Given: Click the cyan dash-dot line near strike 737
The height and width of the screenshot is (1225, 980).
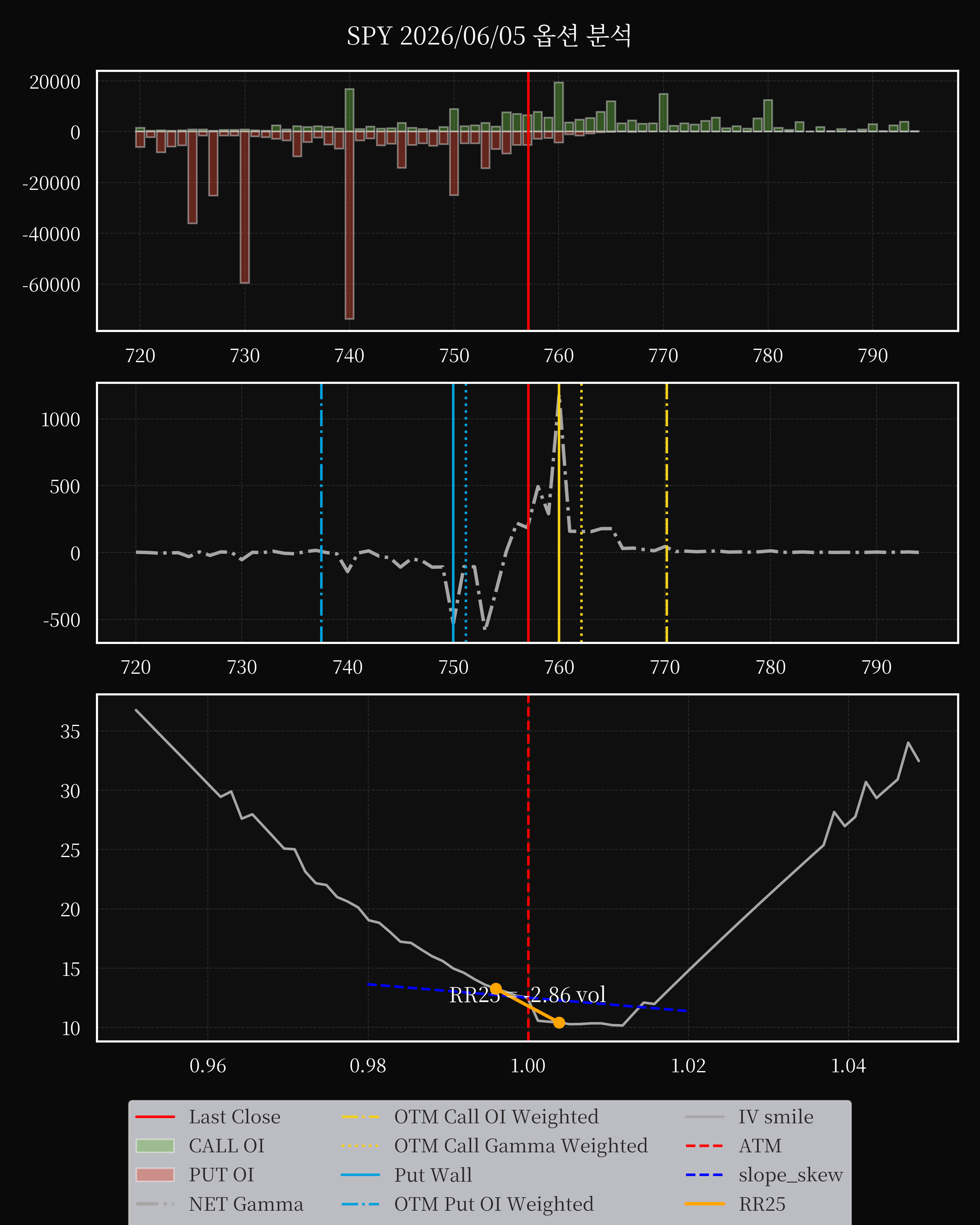Looking at the screenshot, I should click(321, 513).
